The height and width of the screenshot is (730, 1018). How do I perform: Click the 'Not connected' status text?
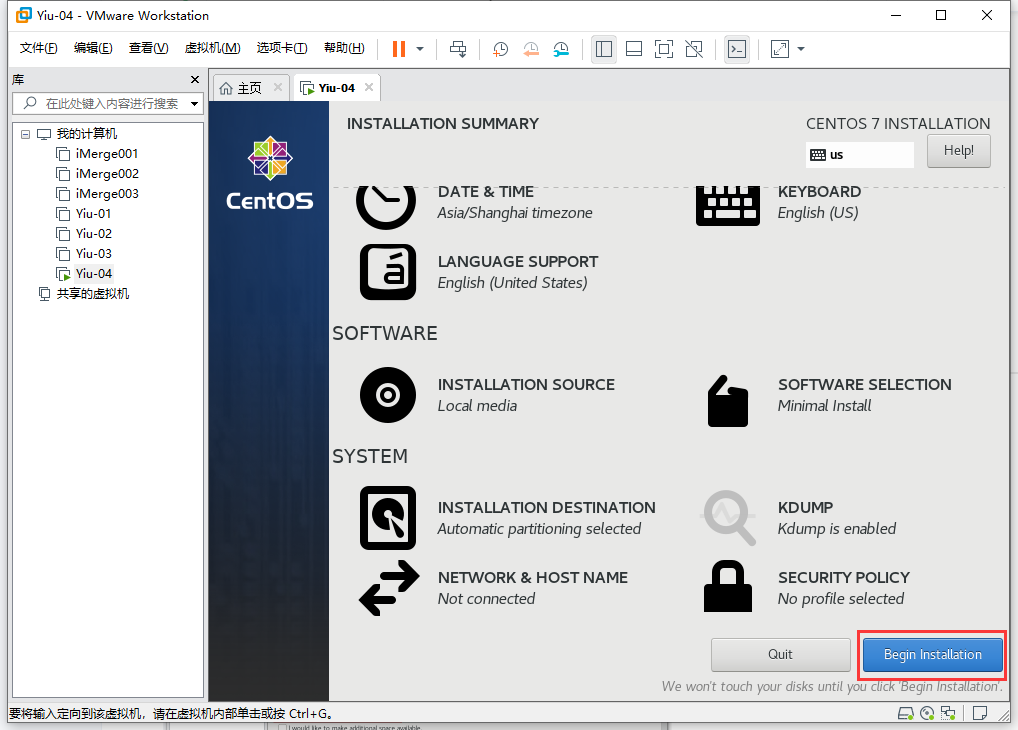[x=486, y=599]
